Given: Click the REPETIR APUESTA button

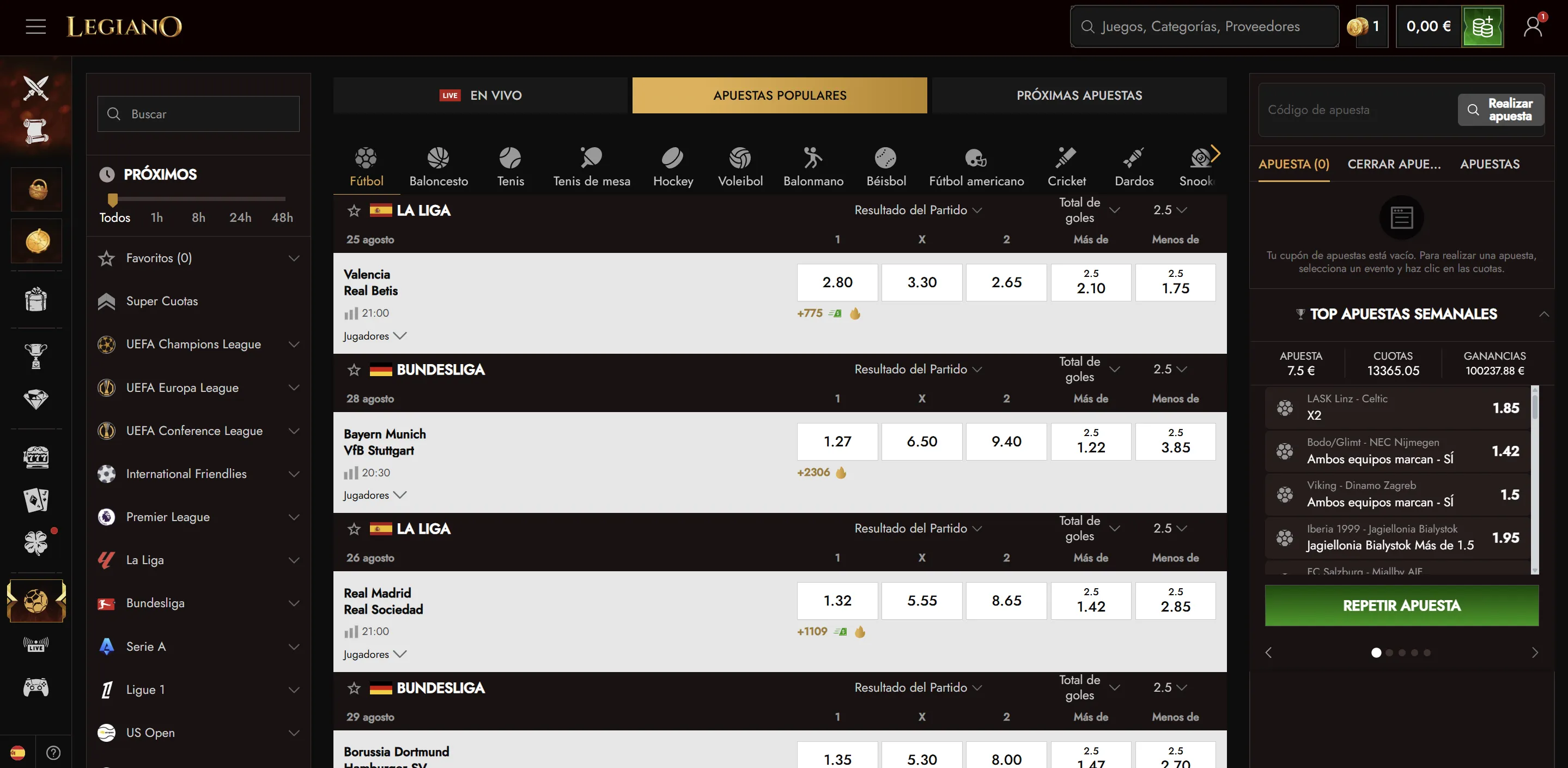Looking at the screenshot, I should pyautogui.click(x=1401, y=606).
